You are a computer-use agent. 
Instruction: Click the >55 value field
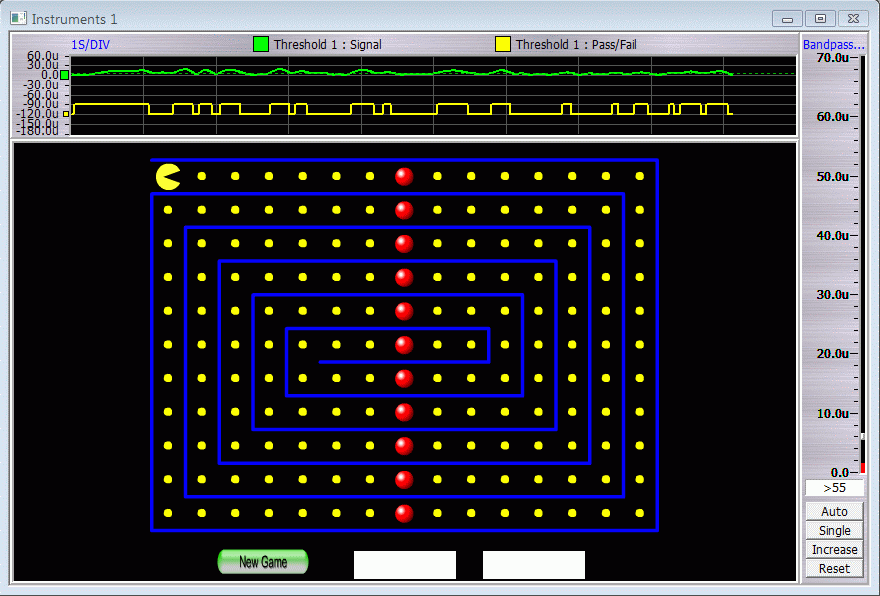834,488
